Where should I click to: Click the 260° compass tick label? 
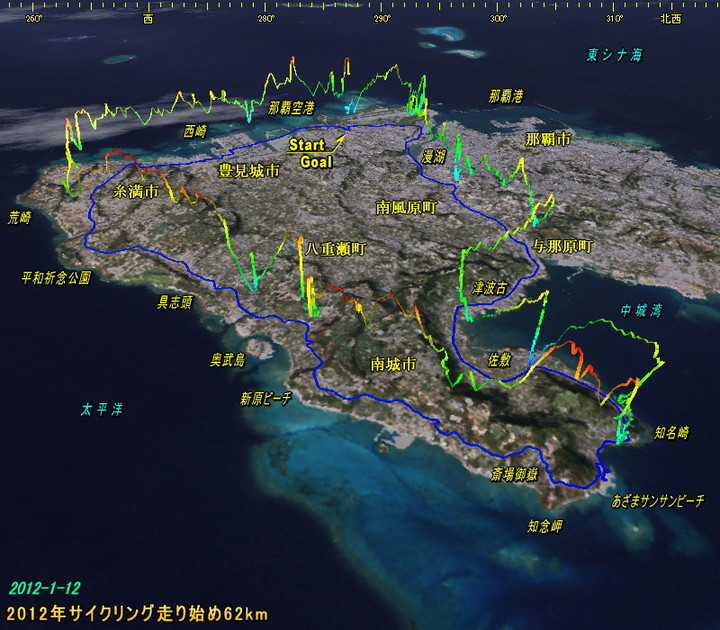pos(34,19)
